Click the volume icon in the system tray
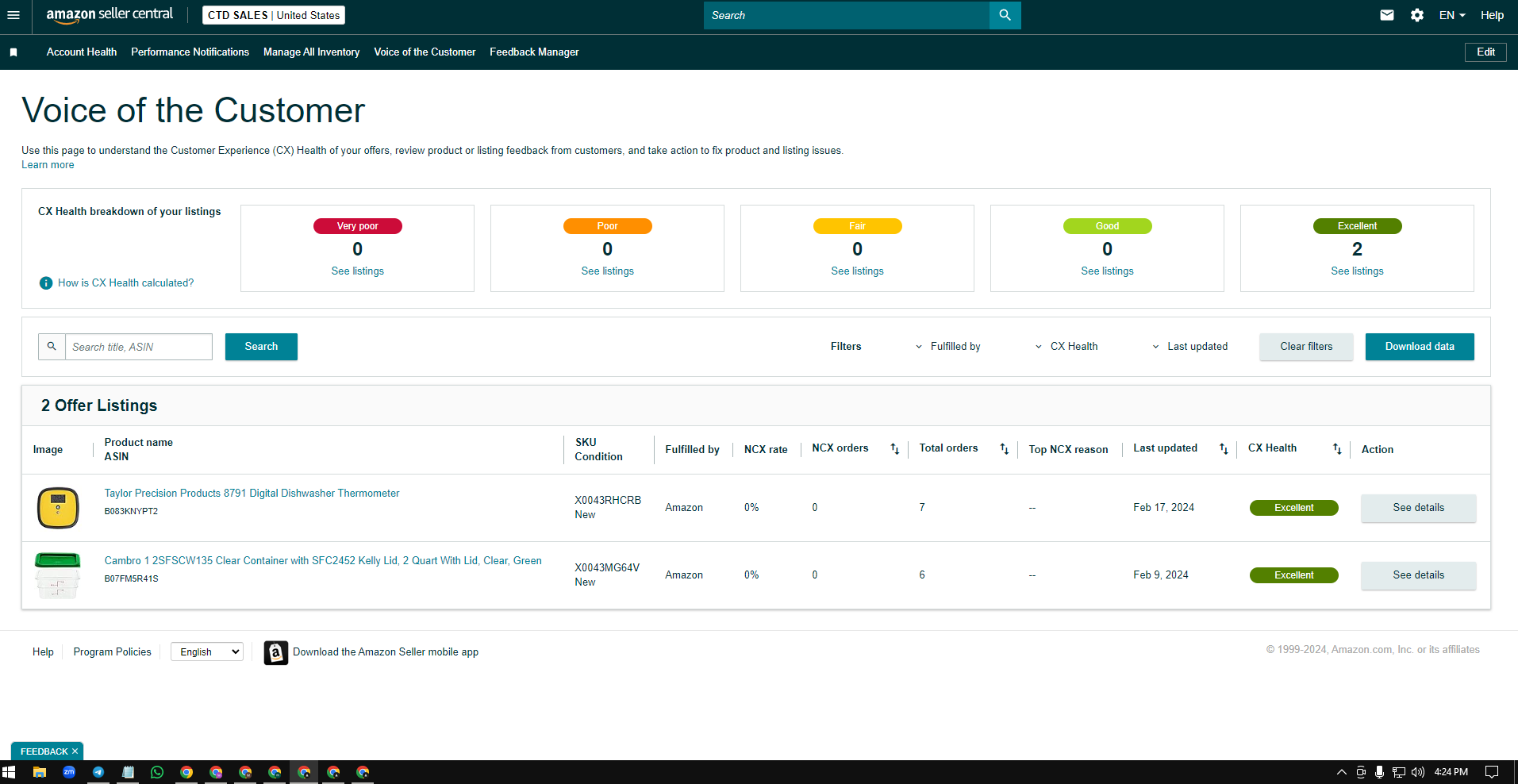This screenshot has width=1518, height=784. coord(1418,772)
